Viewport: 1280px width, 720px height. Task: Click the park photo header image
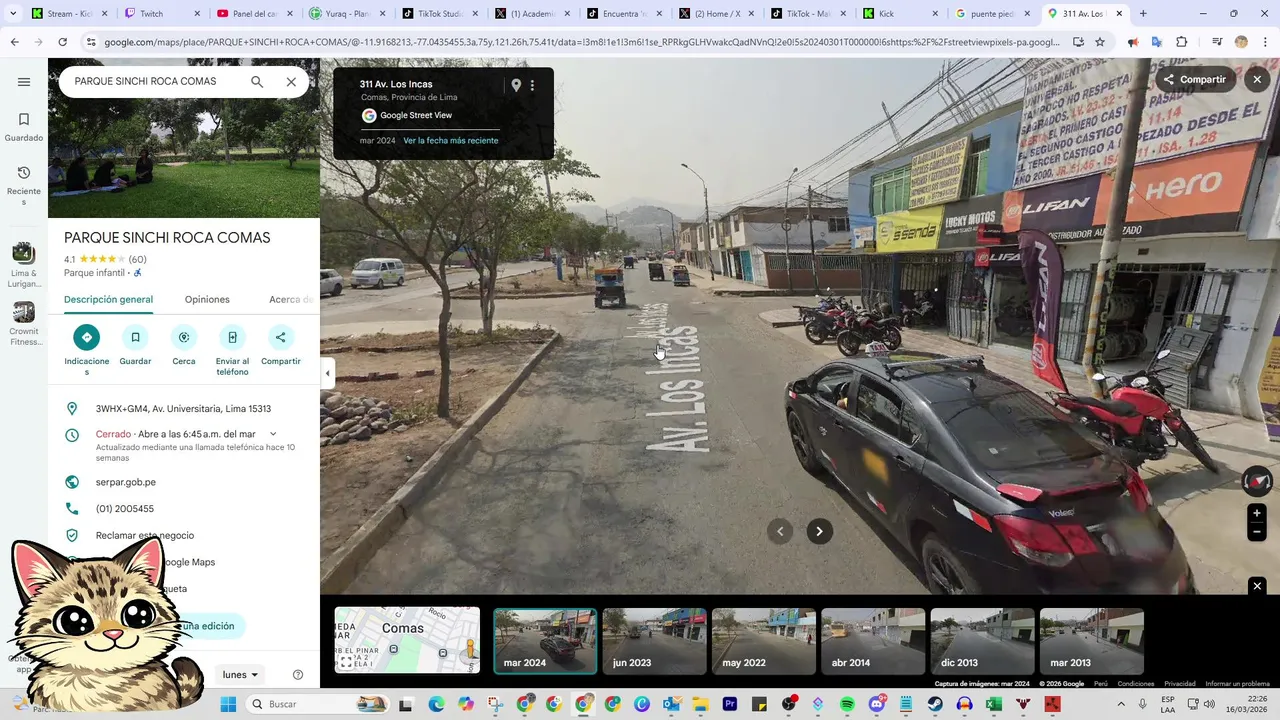click(x=184, y=138)
